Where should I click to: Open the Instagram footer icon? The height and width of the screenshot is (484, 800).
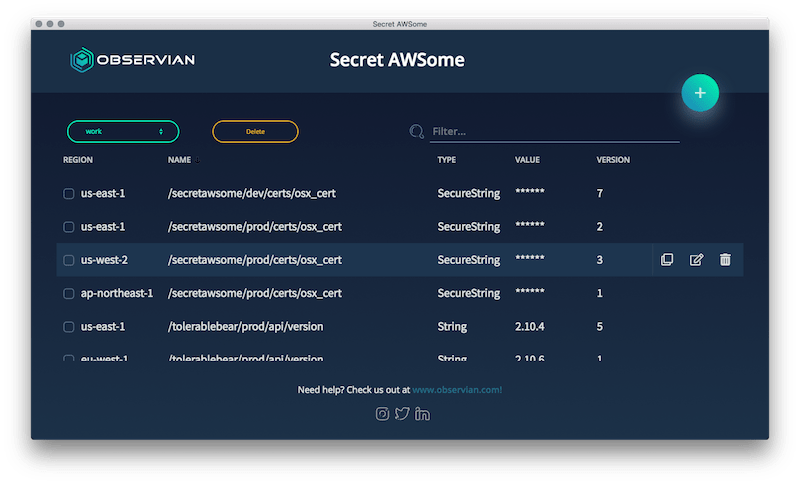click(x=382, y=414)
